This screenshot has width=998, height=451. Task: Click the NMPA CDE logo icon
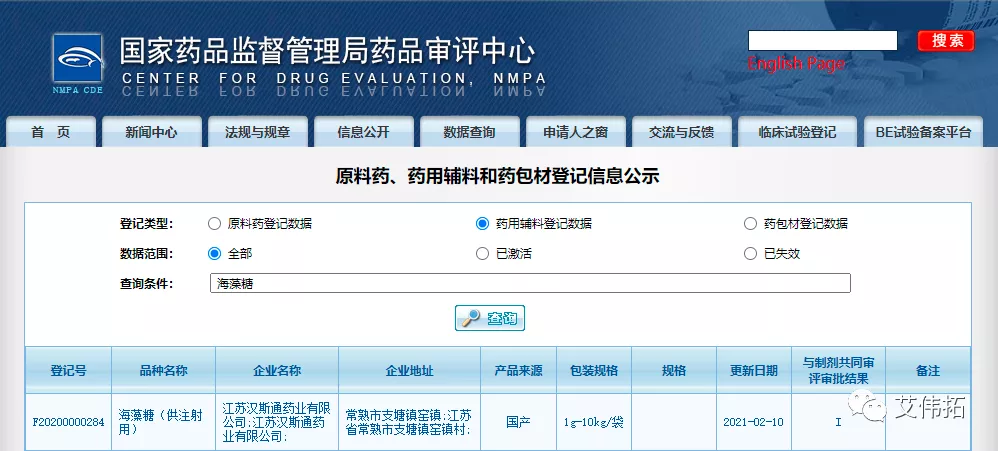pyautogui.click(x=77, y=64)
